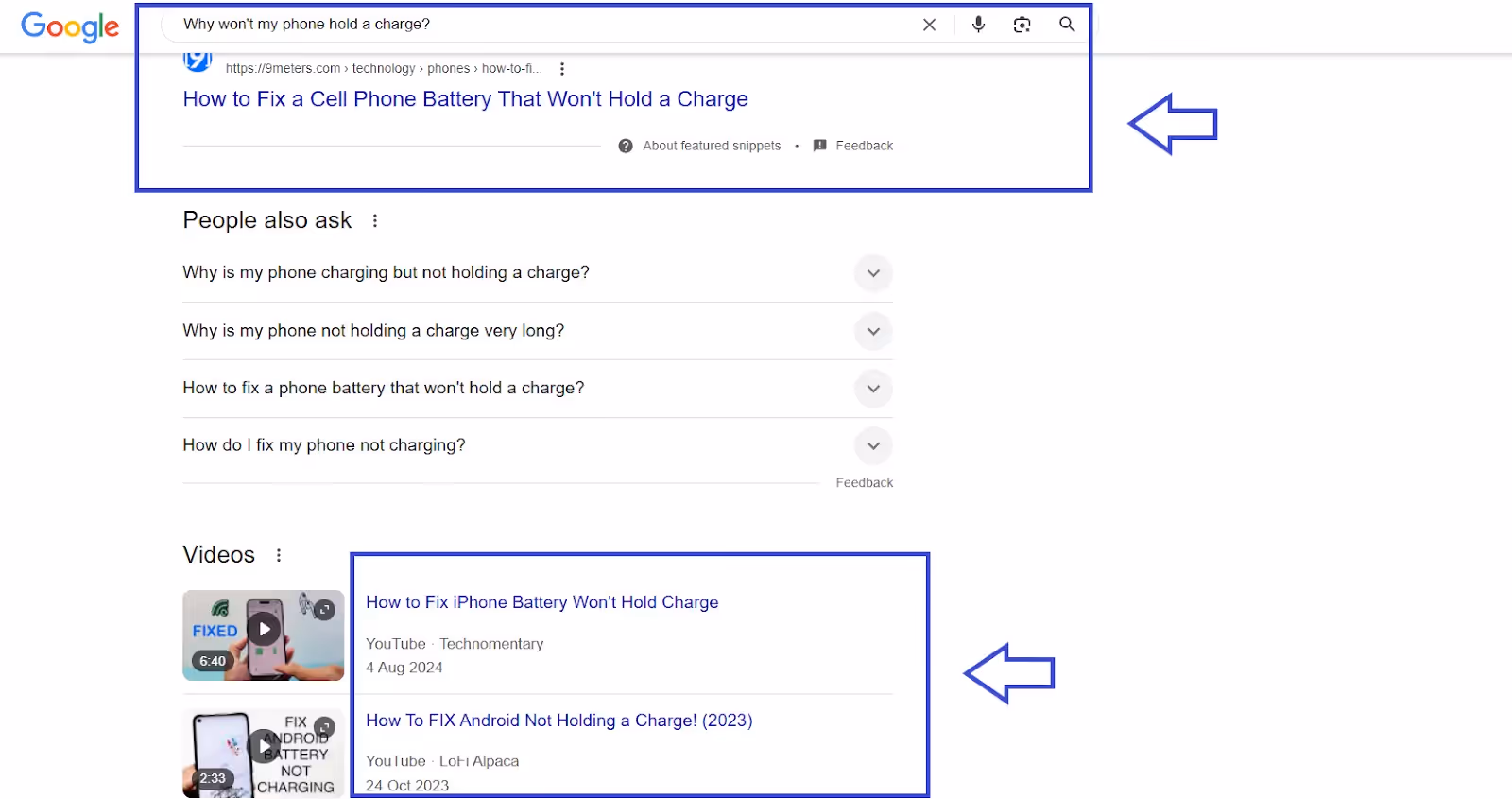Click the featured snippet Feedback flag icon
Image resolution: width=1512 pixels, height=799 pixels.
pyautogui.click(x=820, y=146)
